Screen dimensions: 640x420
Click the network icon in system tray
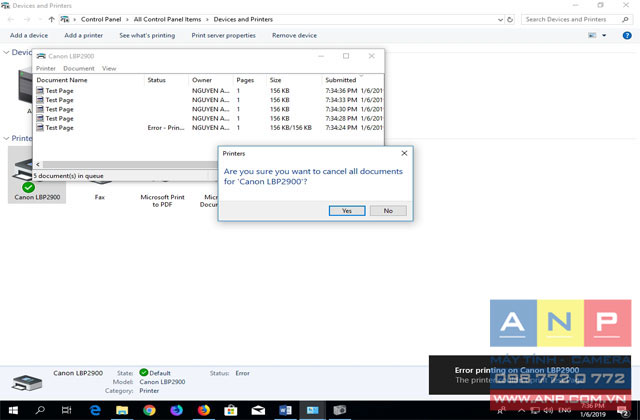(x=535, y=410)
